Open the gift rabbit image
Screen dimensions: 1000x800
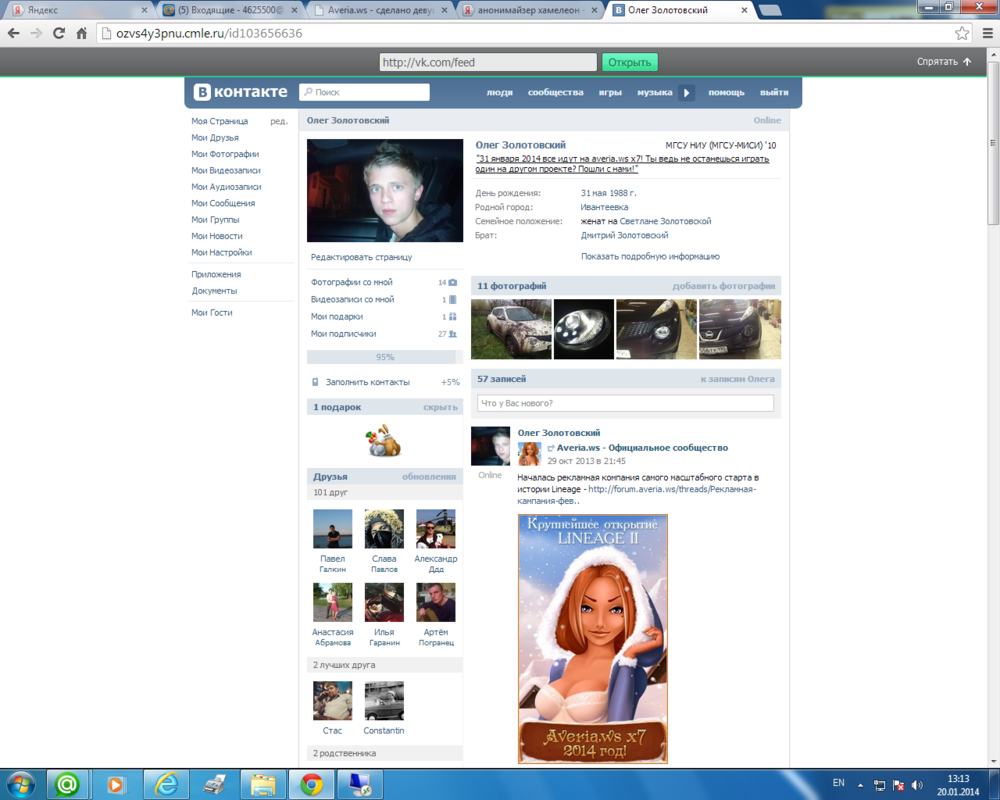point(384,440)
